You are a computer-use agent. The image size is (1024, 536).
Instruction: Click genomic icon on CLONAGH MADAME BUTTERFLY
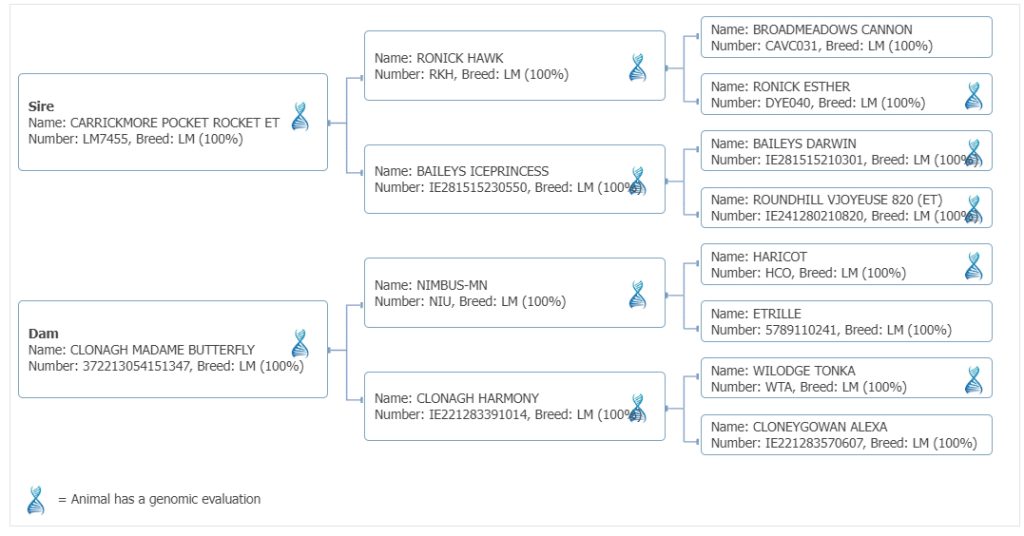300,343
